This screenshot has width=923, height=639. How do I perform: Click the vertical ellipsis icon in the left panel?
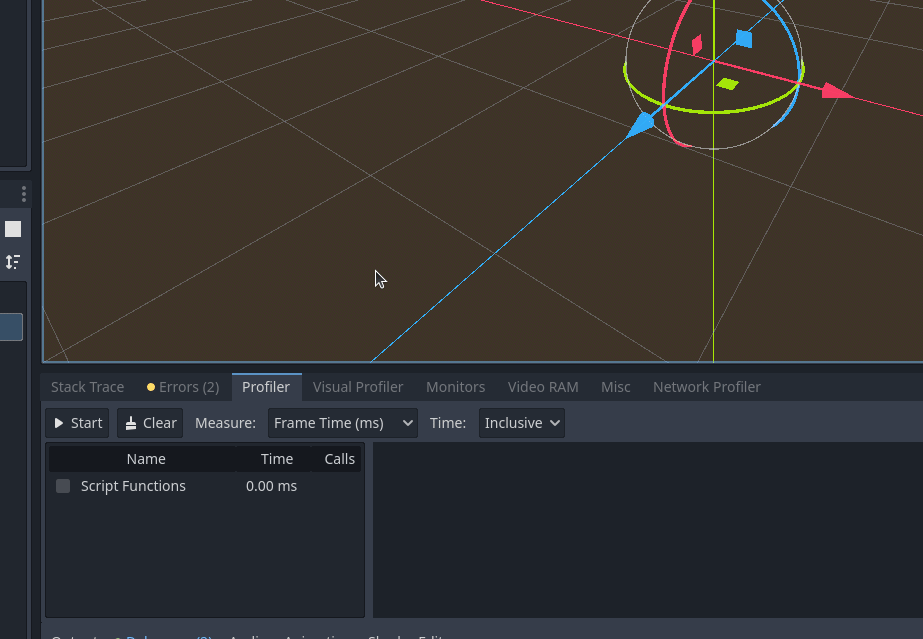23,193
